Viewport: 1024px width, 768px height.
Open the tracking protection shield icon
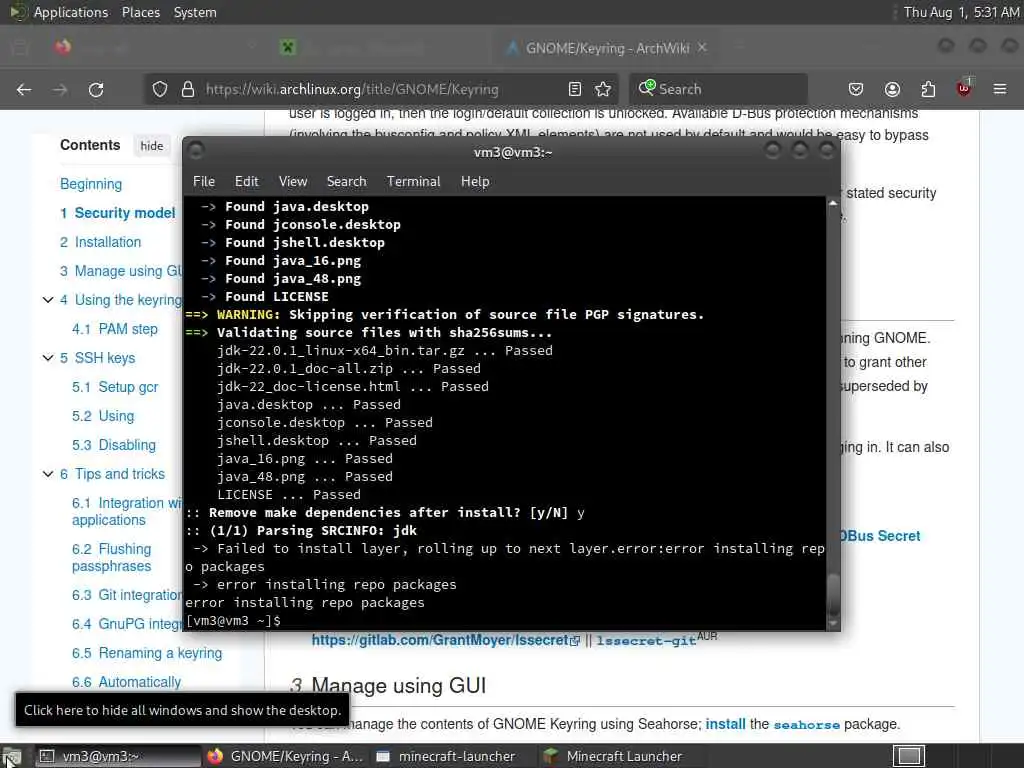tap(160, 89)
